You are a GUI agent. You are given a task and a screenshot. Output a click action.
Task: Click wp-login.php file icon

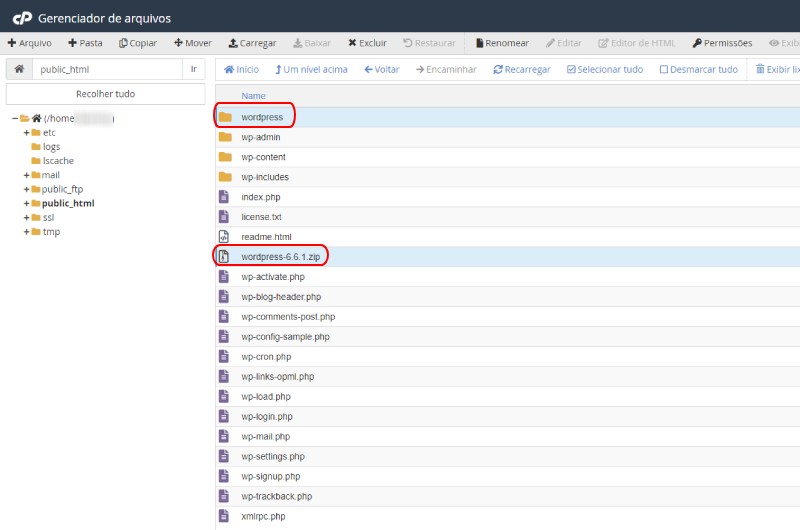click(223, 416)
